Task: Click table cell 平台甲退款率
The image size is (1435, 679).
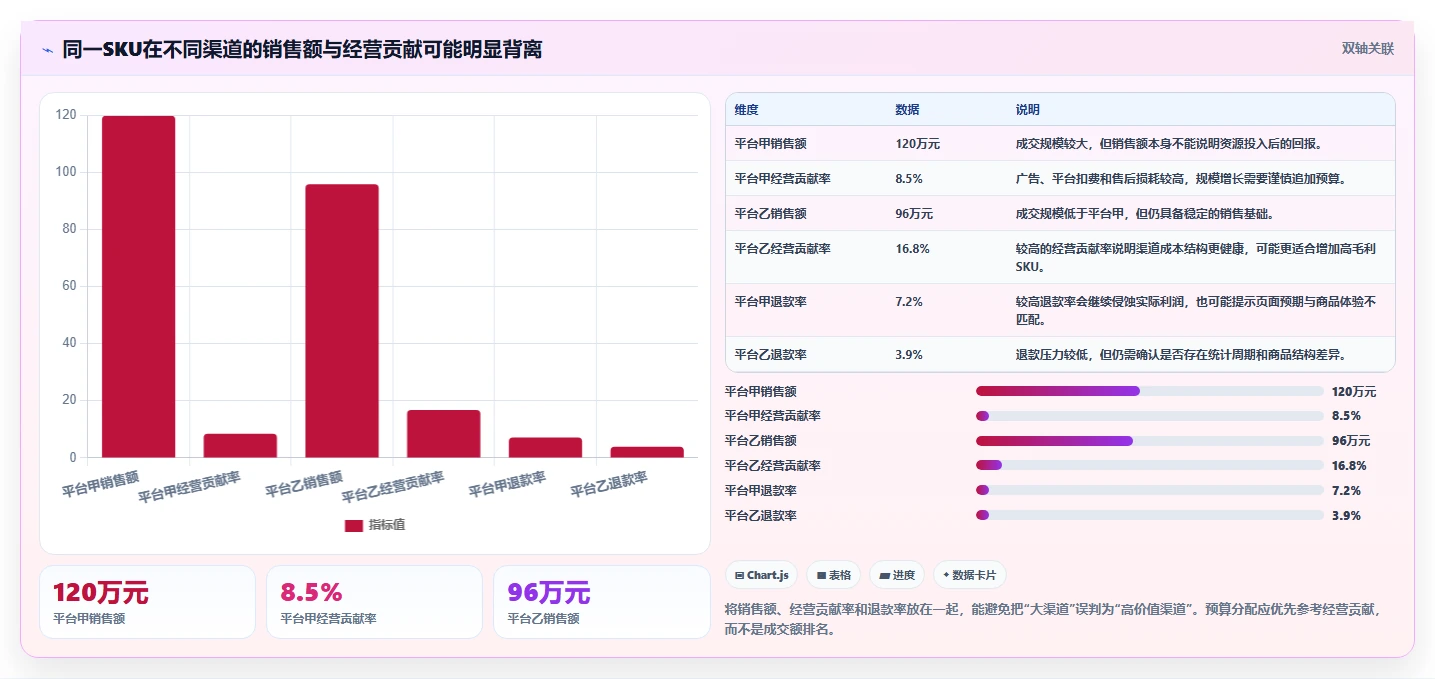Action: tap(770, 302)
